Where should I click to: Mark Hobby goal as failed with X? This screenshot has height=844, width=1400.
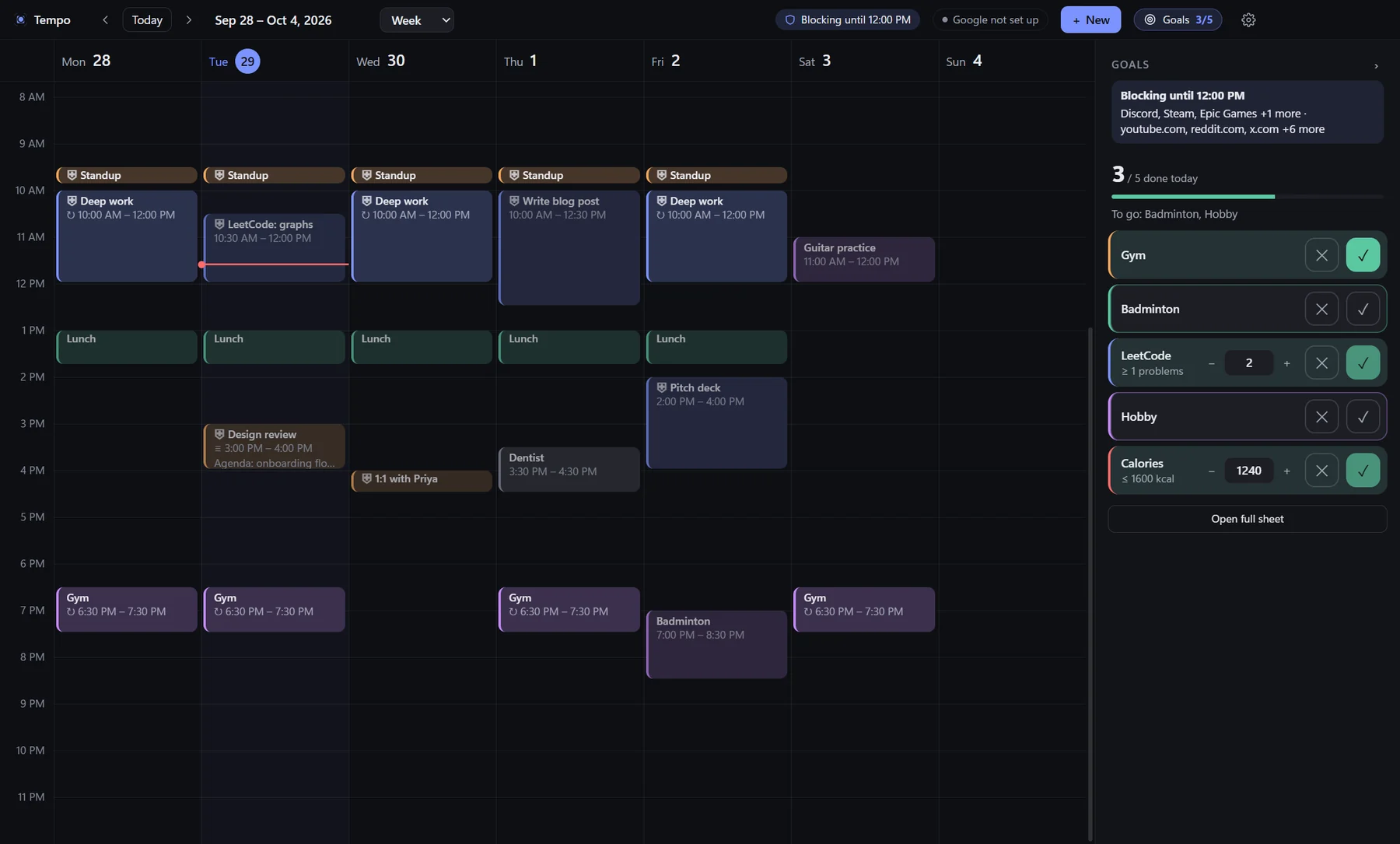[1321, 417]
